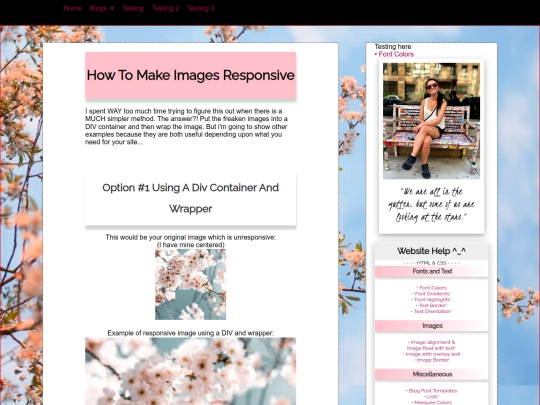The height and width of the screenshot is (405, 540).
Task: Click the HTML & CSS label
Action: coord(432,263)
